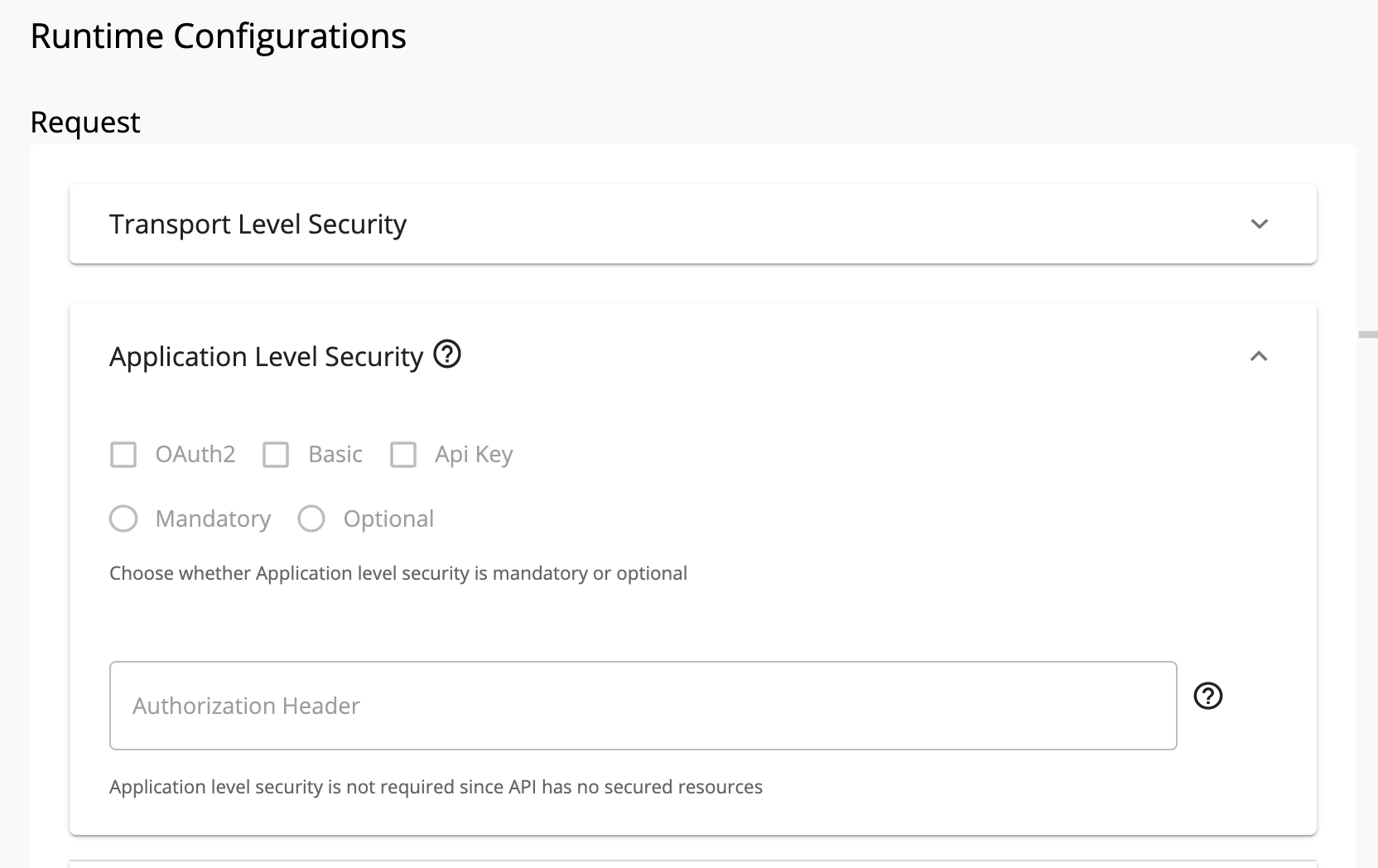Click the Request section label

point(84,121)
